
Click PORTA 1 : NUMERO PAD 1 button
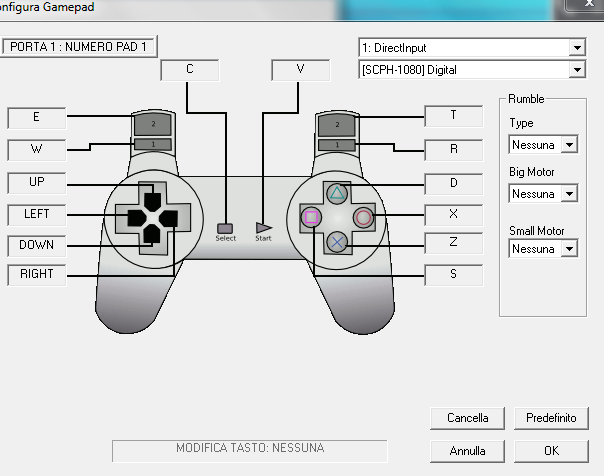click(x=79, y=47)
